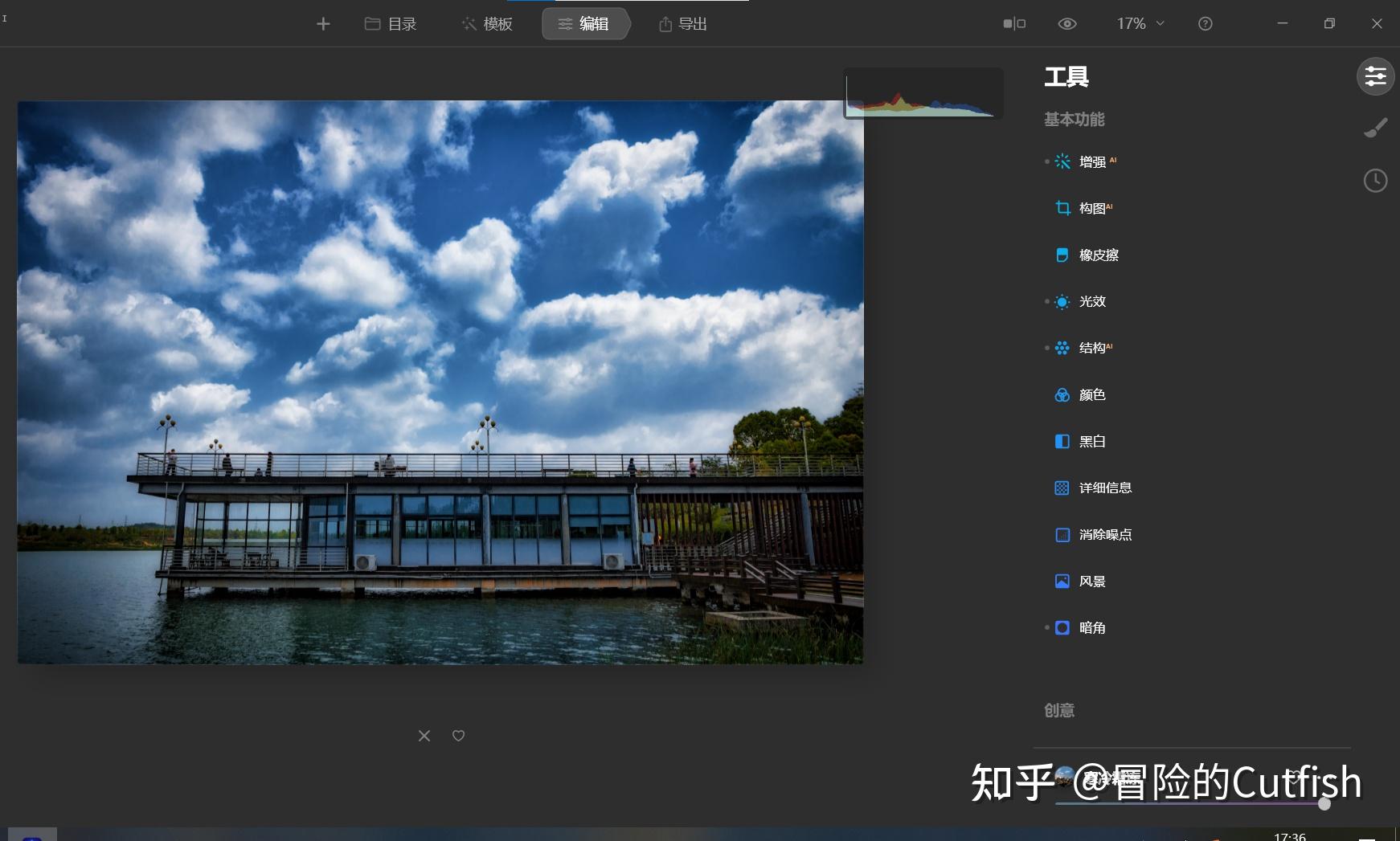The width and height of the screenshot is (1400, 841).
Task: Switch to the 目录 catalog tab
Action: pyautogui.click(x=389, y=23)
